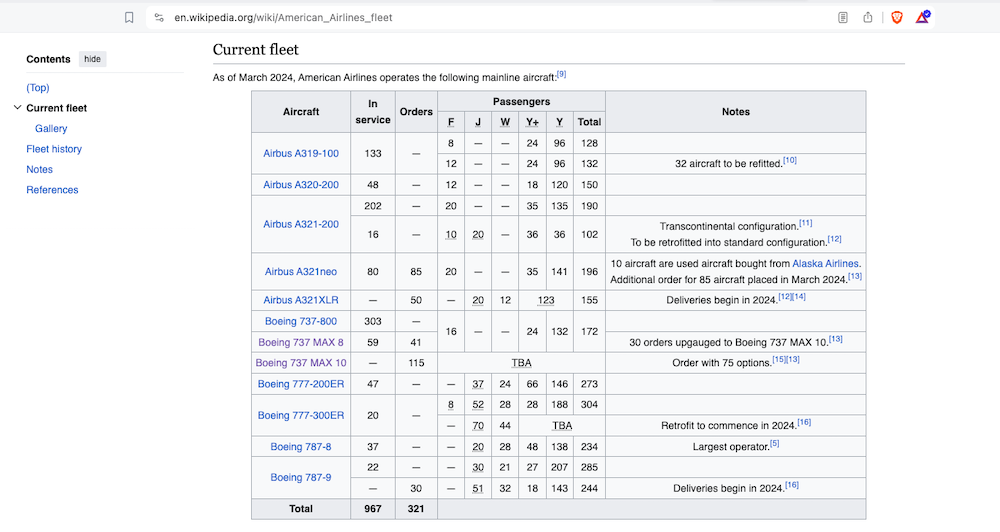Go to References section
Viewport: 1000px width, 532px height.
click(x=52, y=190)
